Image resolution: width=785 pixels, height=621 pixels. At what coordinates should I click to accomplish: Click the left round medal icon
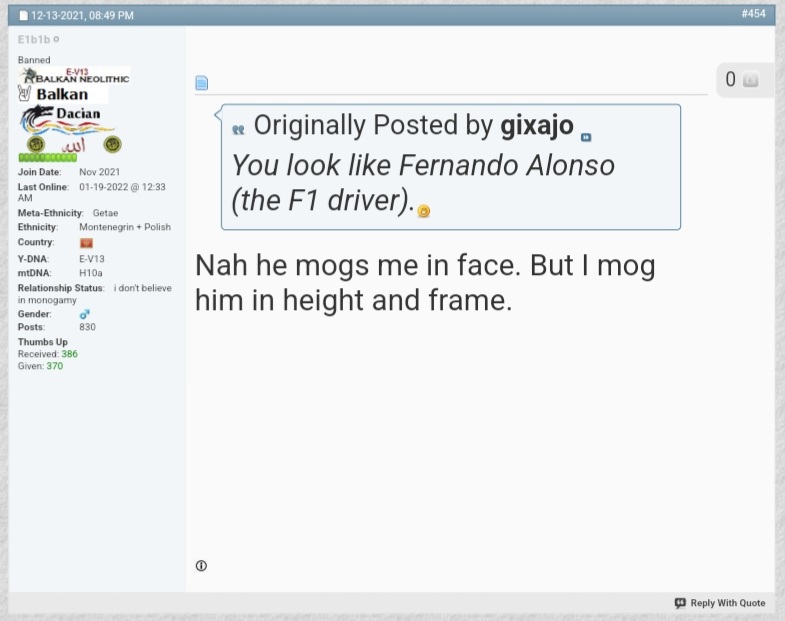[36, 145]
